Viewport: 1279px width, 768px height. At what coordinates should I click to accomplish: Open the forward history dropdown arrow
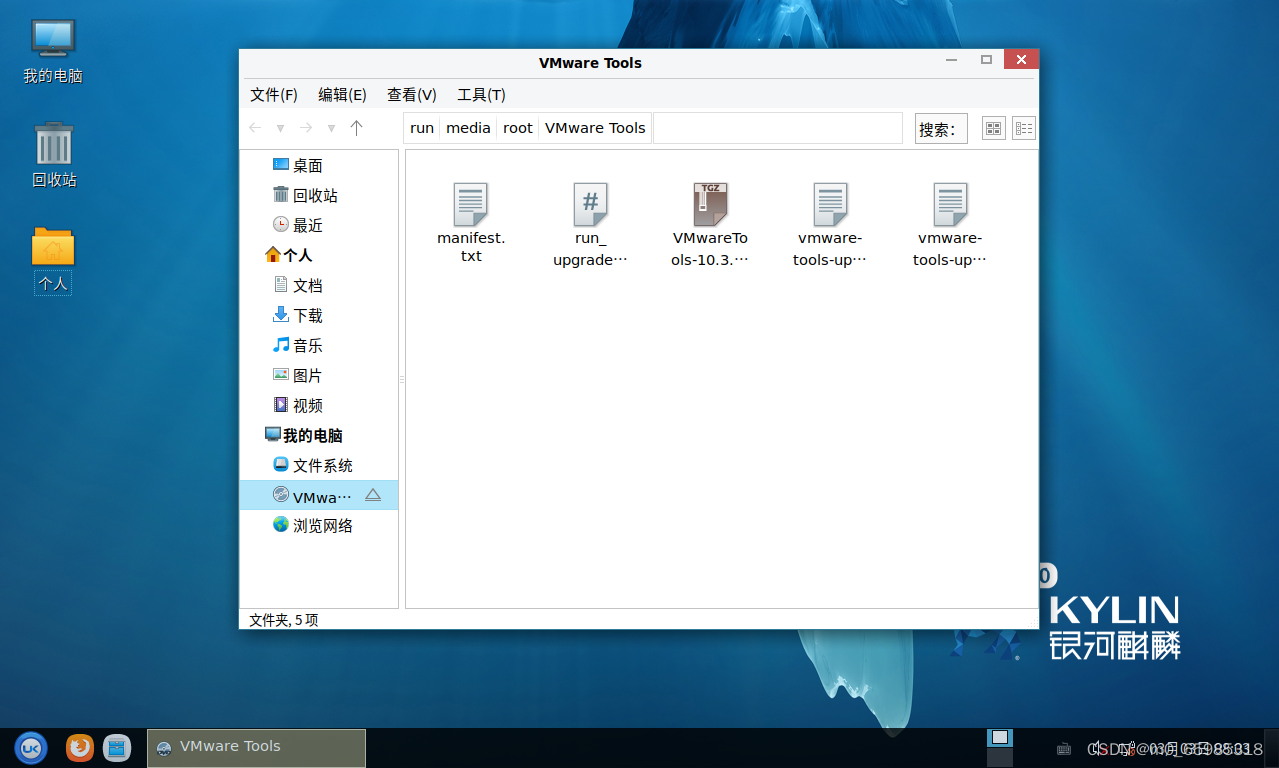click(332, 129)
